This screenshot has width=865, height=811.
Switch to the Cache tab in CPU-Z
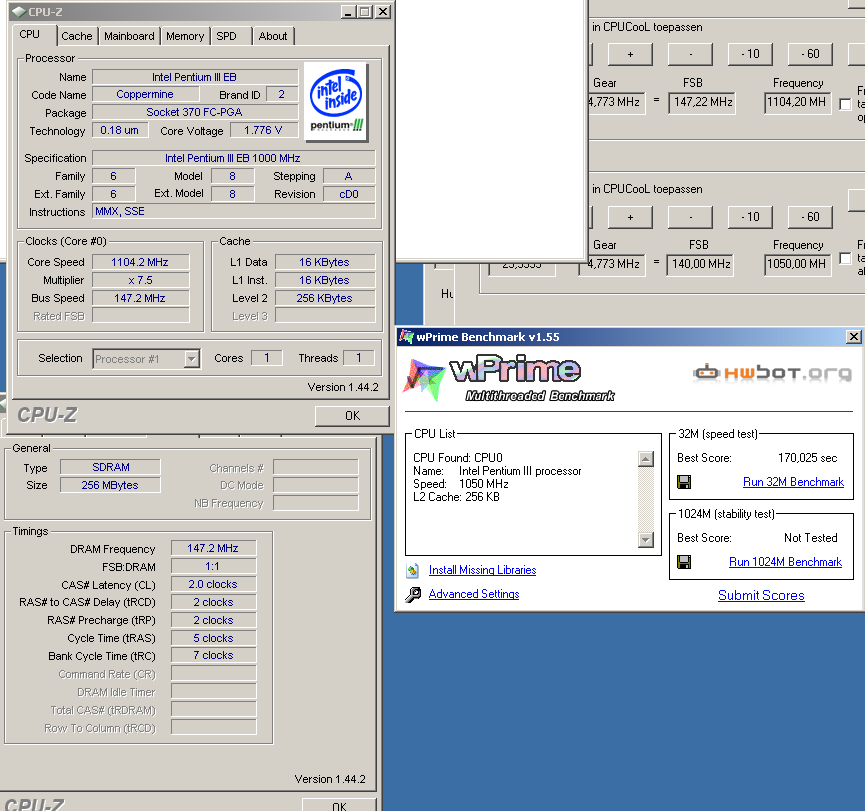77,36
